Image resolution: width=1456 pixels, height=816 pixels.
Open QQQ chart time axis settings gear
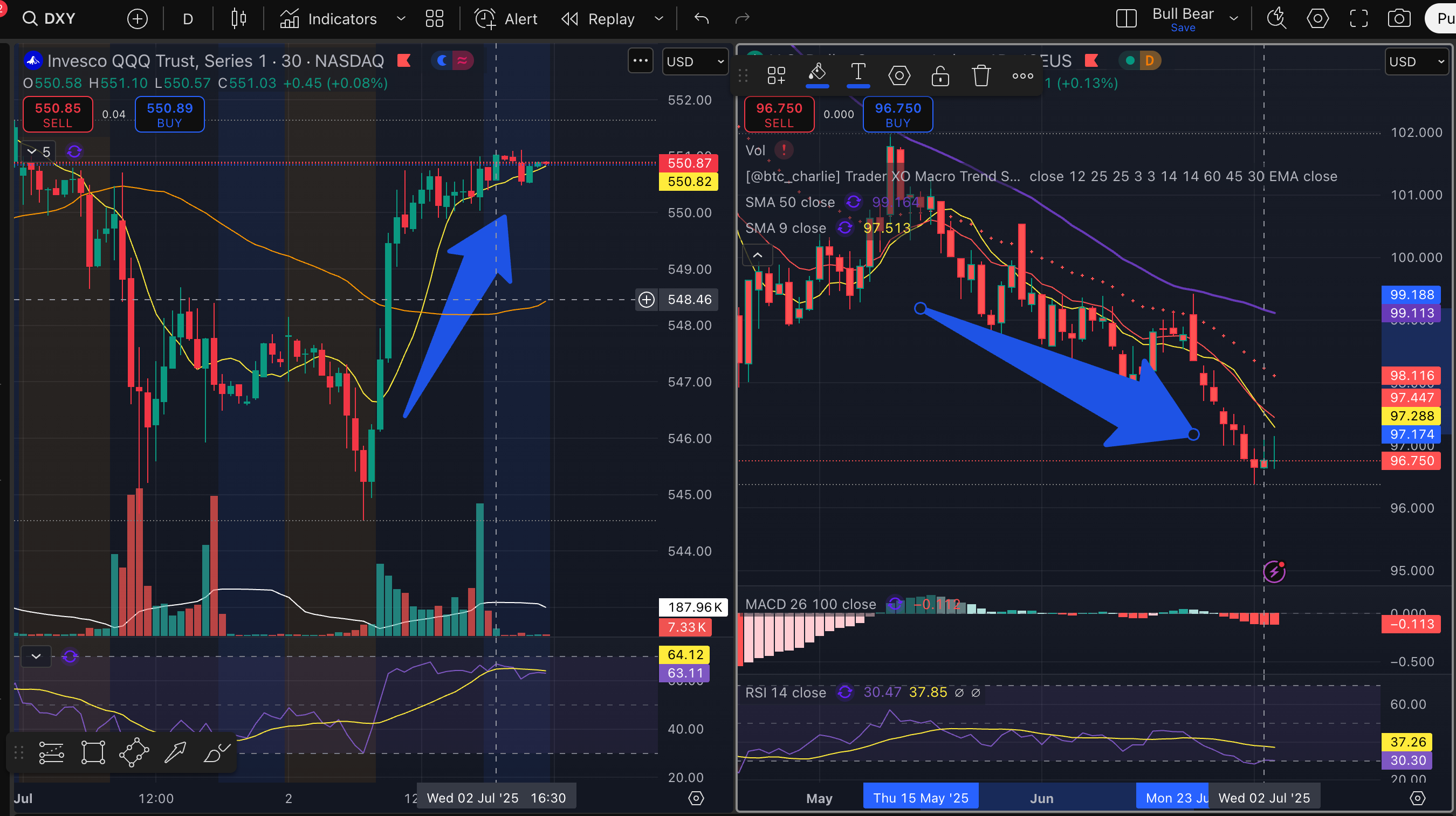click(x=696, y=798)
